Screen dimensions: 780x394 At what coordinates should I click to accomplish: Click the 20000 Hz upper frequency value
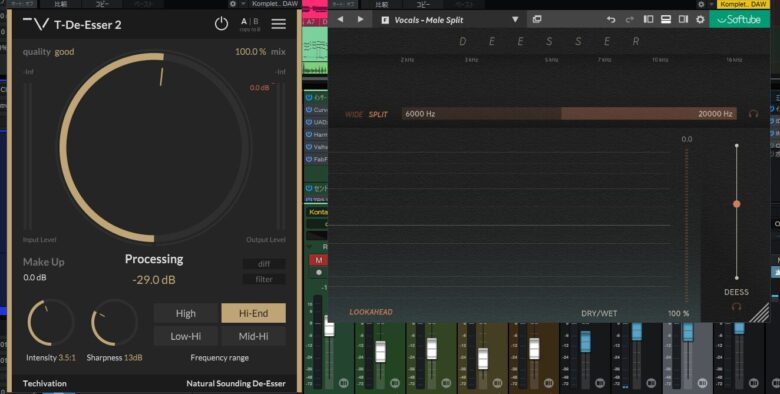click(x=715, y=114)
